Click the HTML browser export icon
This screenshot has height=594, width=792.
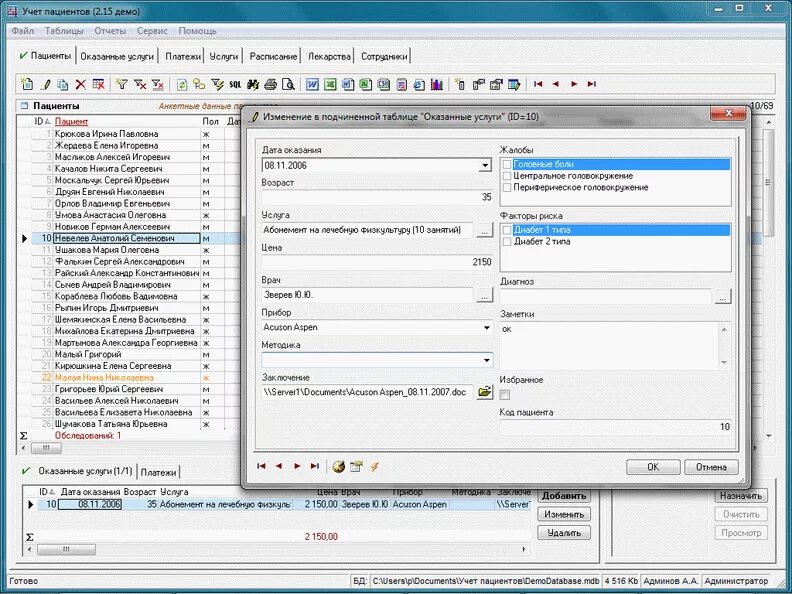419,84
